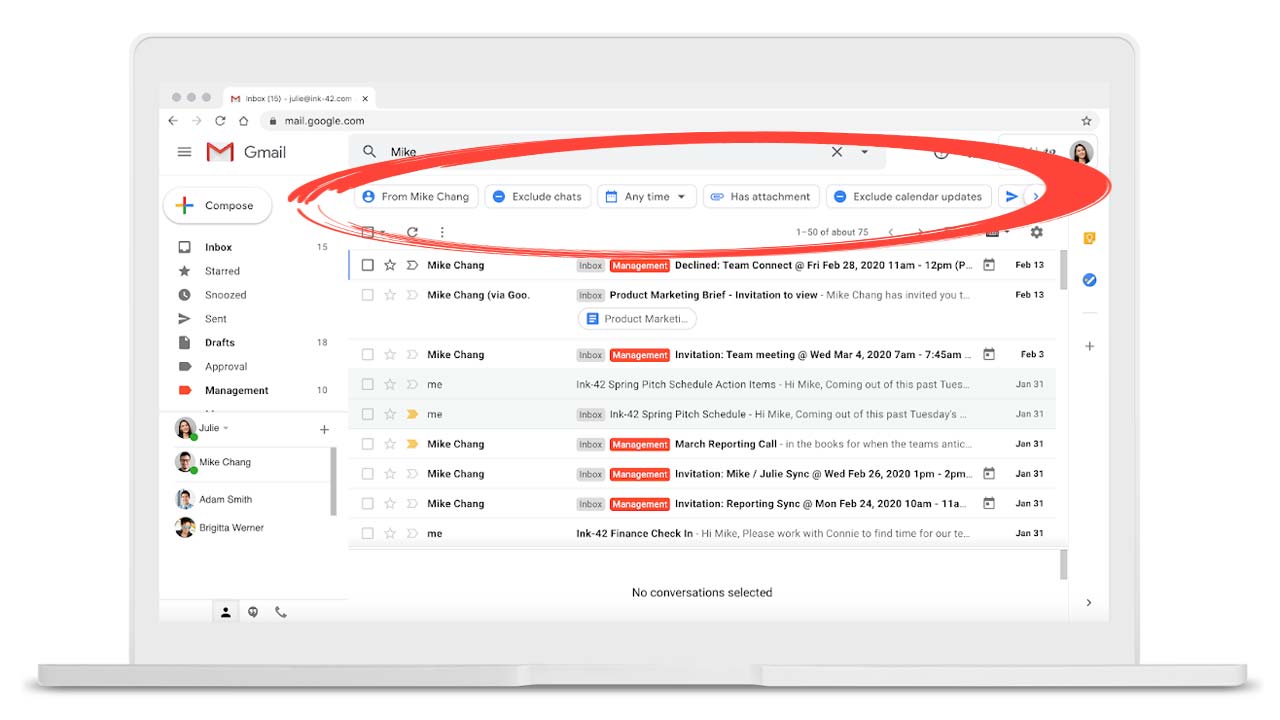This screenshot has width=1280, height=720.
Task: Click calendar icon on Declined: Team Connect row
Action: tap(989, 265)
